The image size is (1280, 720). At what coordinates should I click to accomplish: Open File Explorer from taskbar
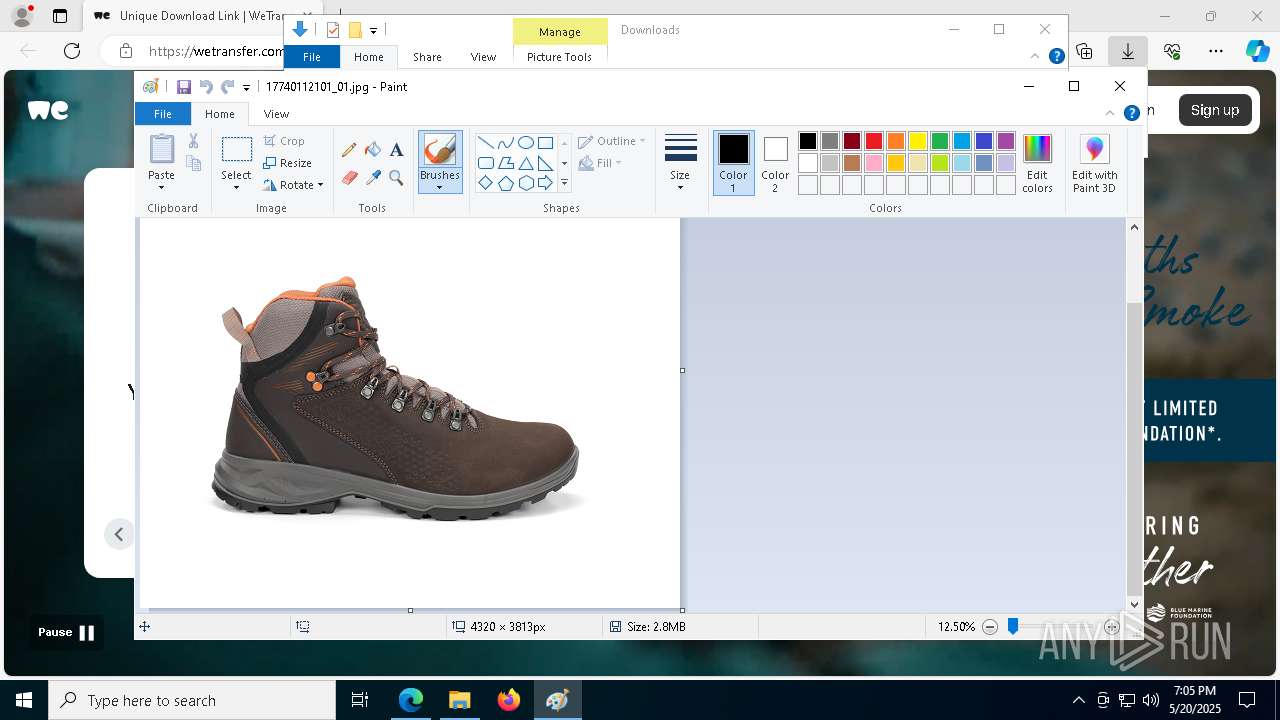pos(459,700)
